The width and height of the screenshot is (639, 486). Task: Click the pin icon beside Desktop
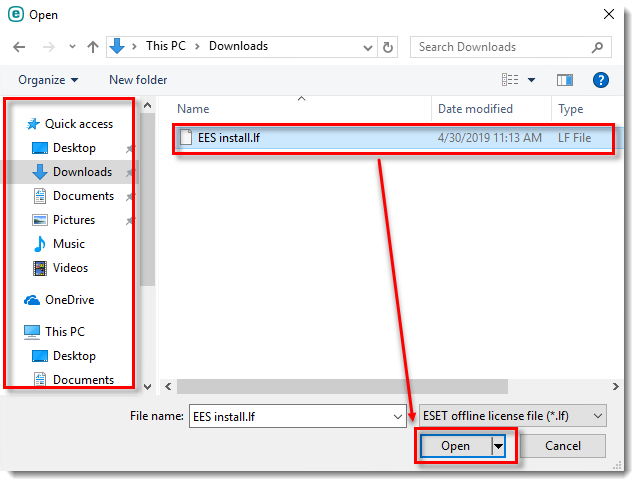pyautogui.click(x=129, y=149)
